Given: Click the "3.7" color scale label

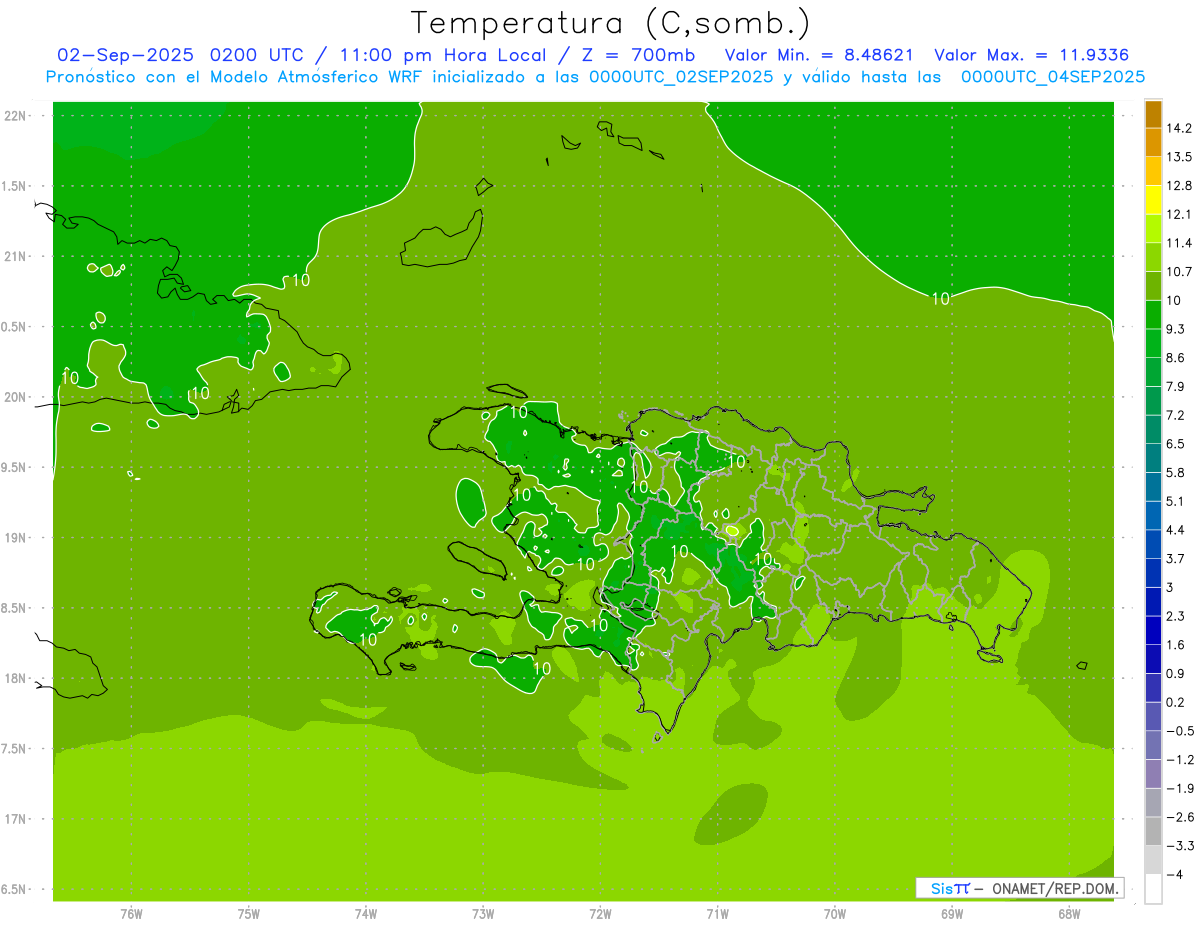Looking at the screenshot, I should (x=1175, y=558).
